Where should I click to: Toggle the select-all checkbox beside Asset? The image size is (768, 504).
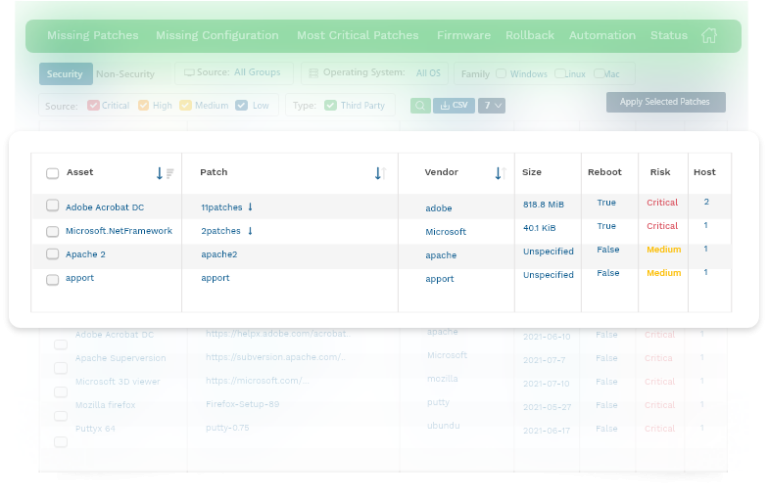coord(52,173)
